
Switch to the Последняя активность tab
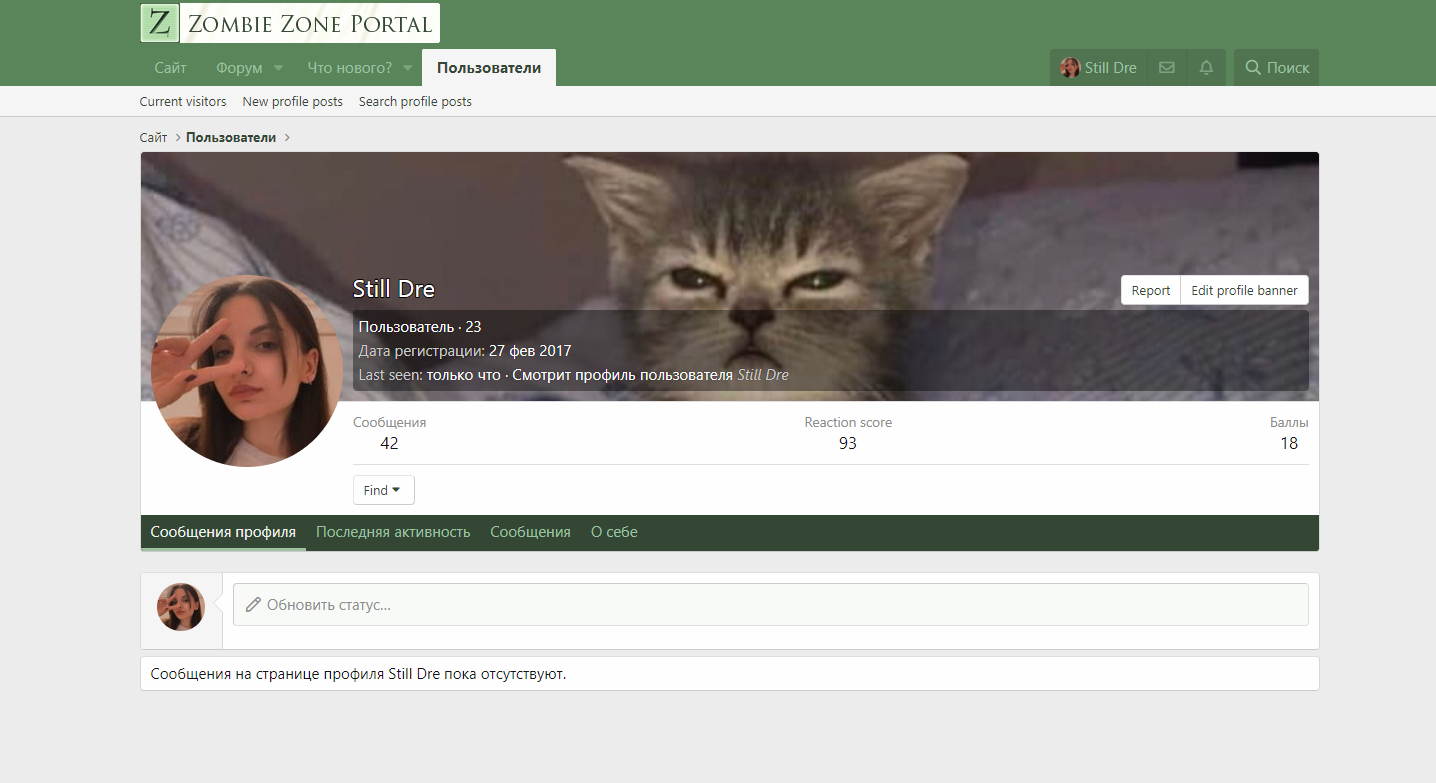(x=393, y=532)
